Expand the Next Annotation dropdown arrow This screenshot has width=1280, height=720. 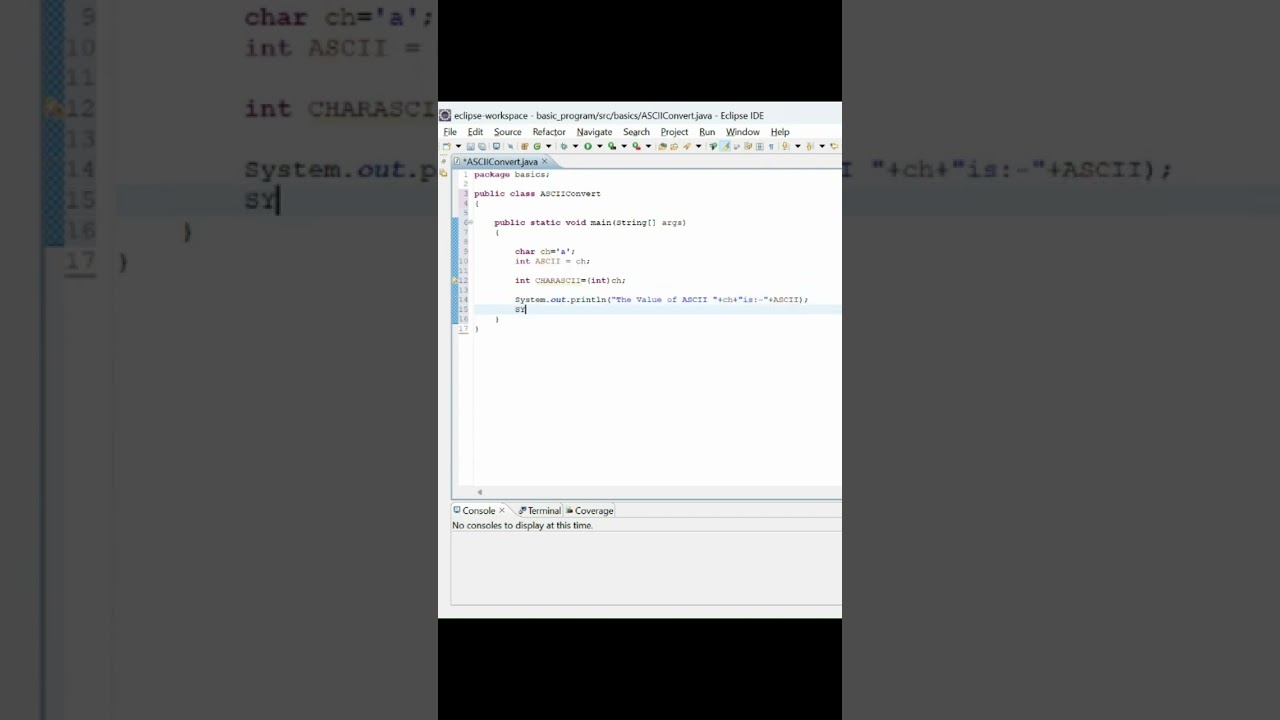[797, 146]
